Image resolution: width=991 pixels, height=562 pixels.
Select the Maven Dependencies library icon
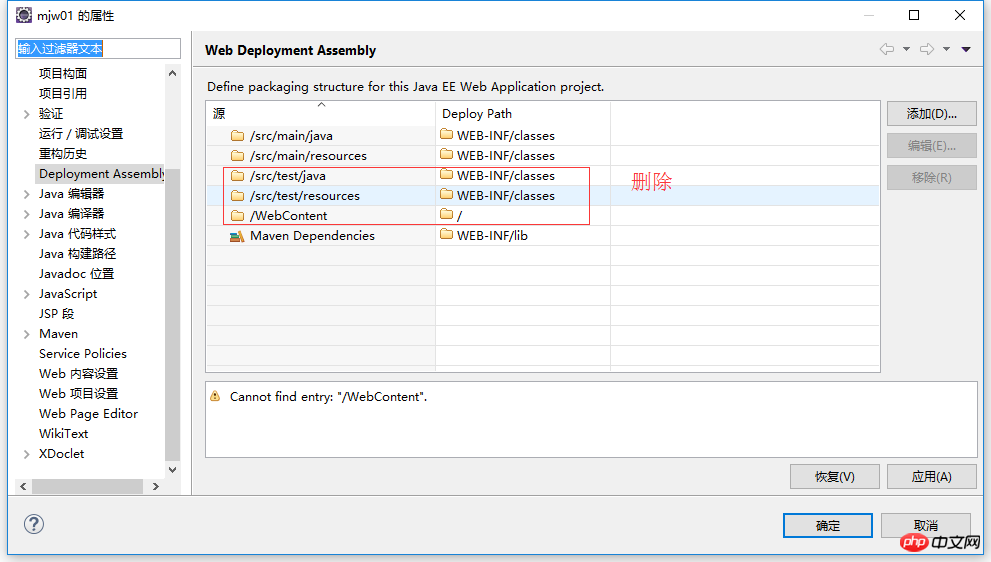237,236
